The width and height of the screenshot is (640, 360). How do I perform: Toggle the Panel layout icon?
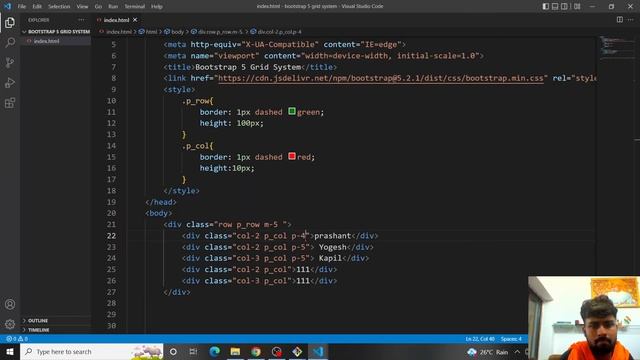pos(555,6)
